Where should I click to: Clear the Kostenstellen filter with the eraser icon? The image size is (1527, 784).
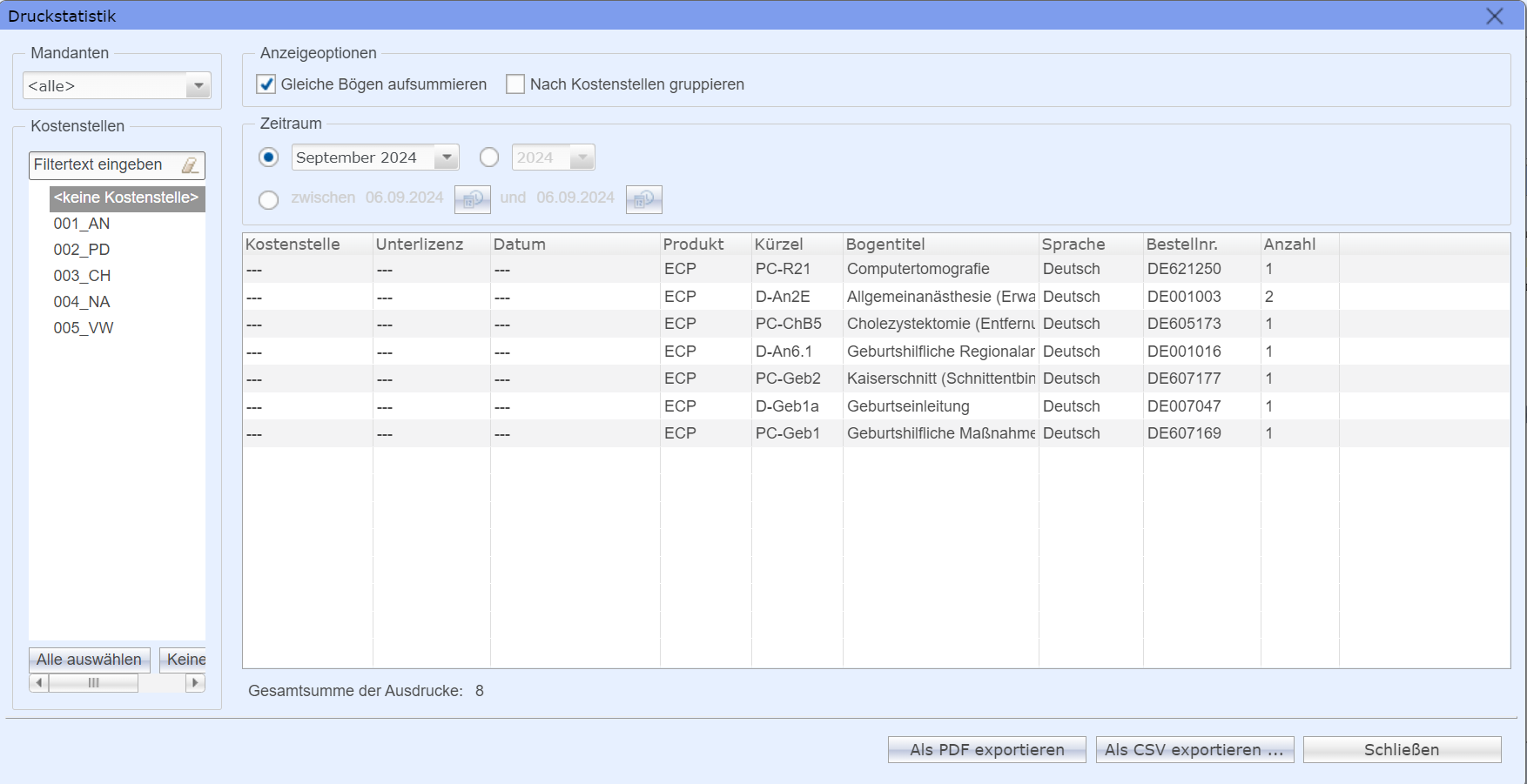190,165
